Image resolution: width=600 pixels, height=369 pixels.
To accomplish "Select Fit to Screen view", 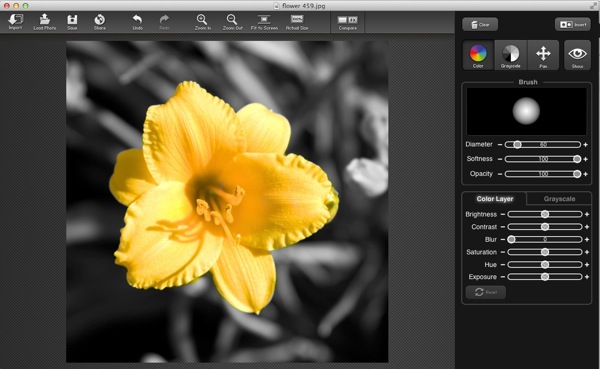I will [264, 22].
